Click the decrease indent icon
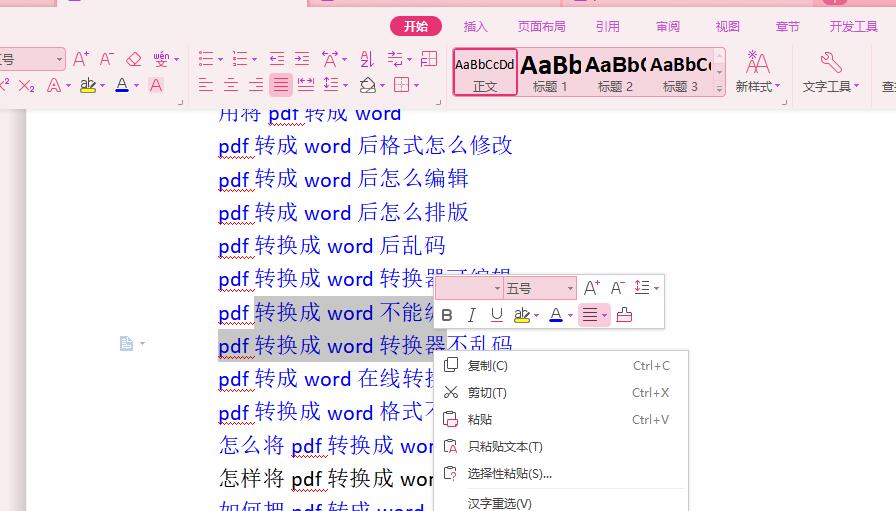This screenshot has width=896, height=511. click(277, 59)
